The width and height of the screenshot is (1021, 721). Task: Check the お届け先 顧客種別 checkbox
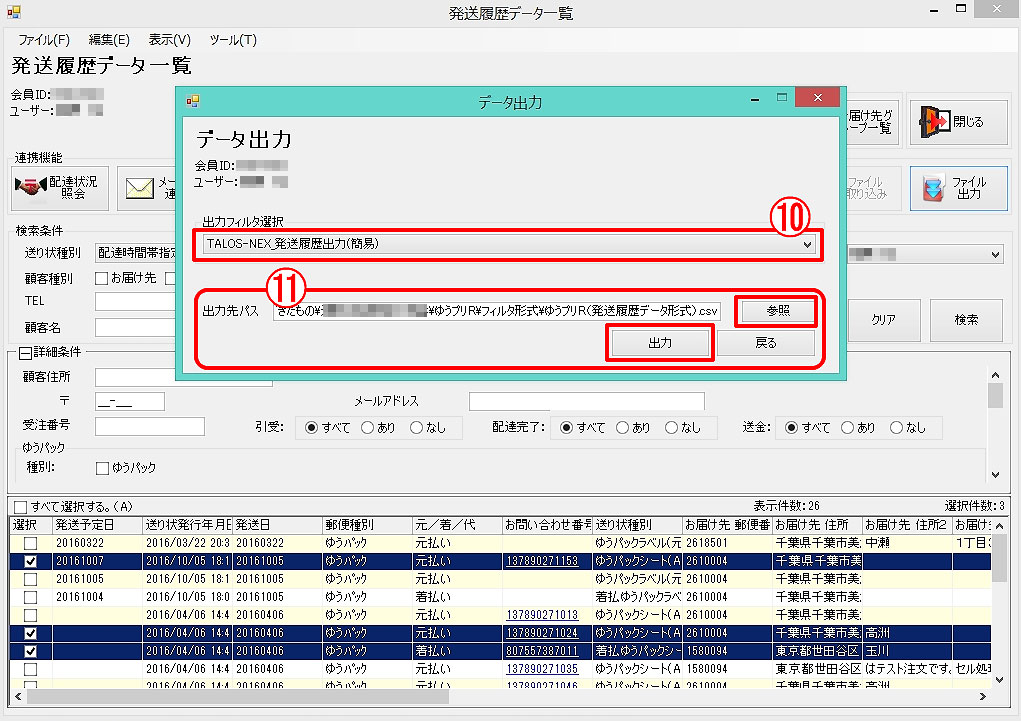101,278
